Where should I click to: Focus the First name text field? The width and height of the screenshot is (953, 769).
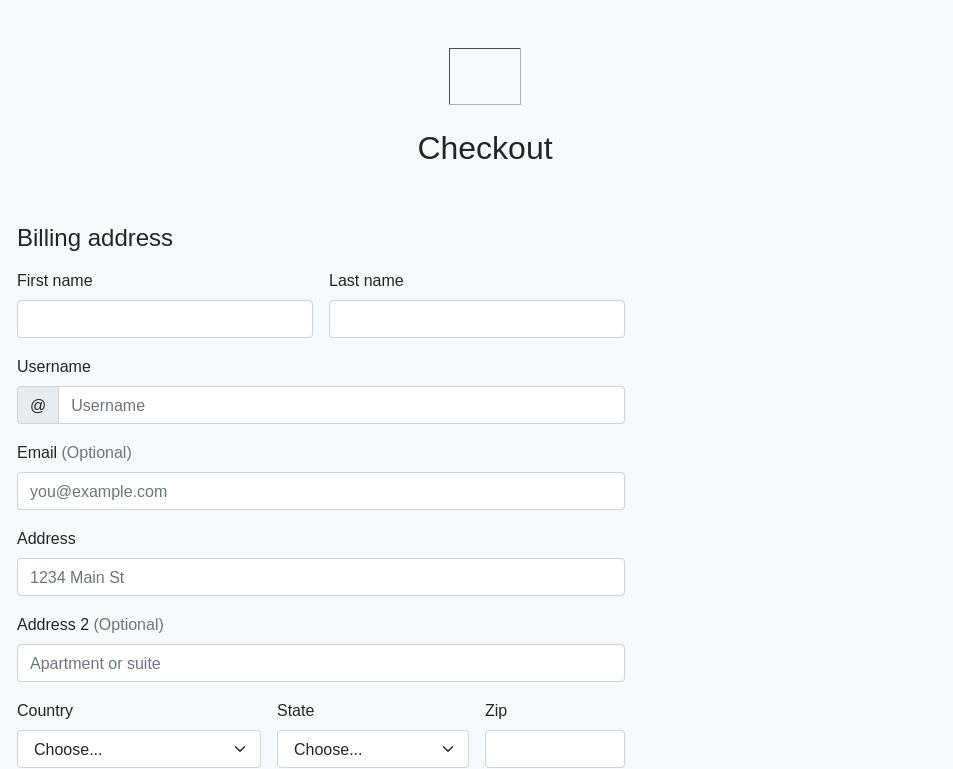tap(165, 319)
